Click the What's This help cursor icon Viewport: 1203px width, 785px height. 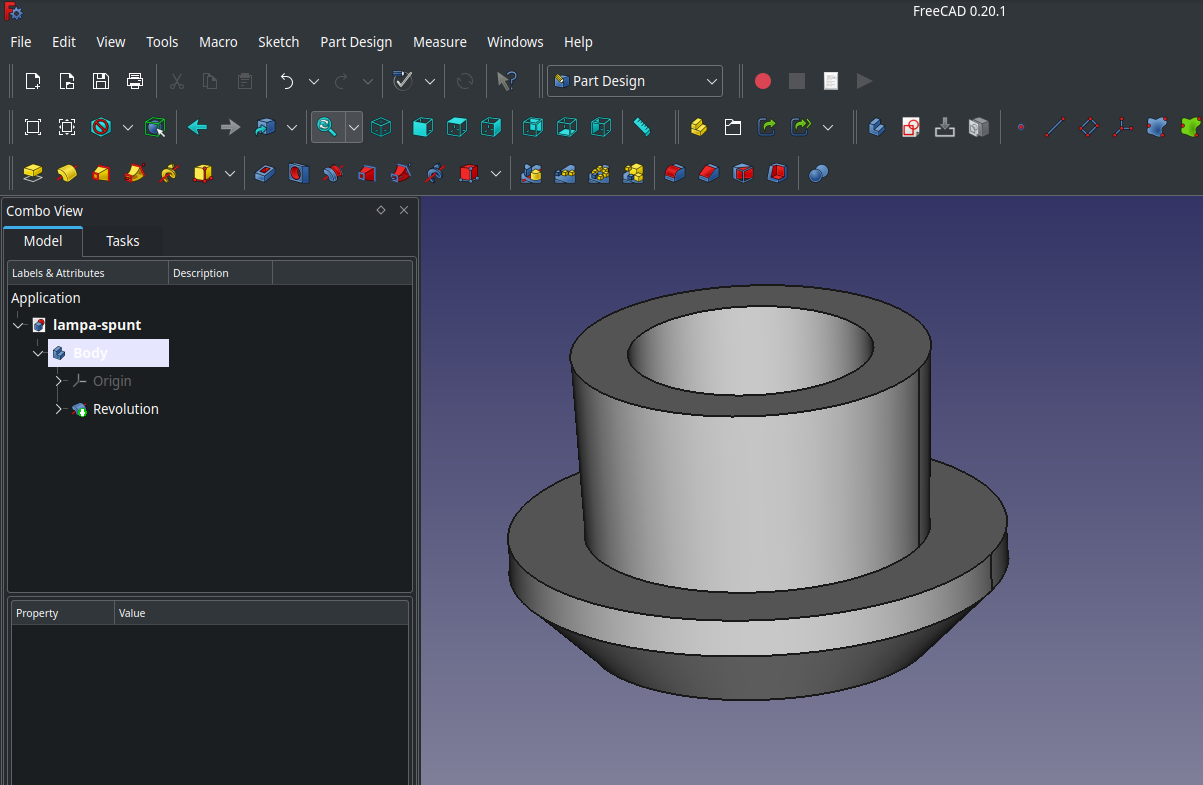click(507, 81)
